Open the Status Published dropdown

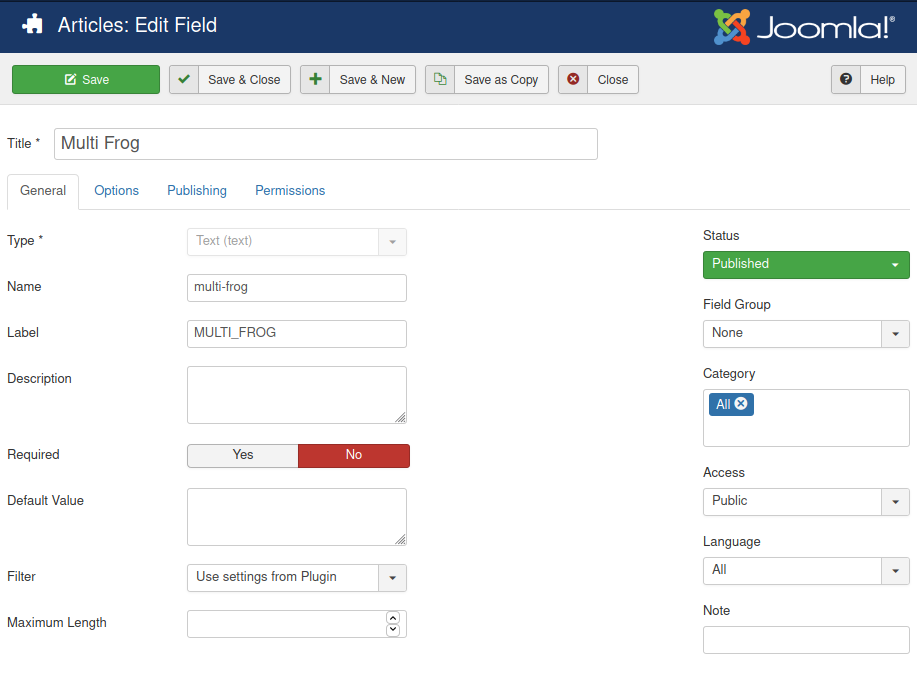806,264
